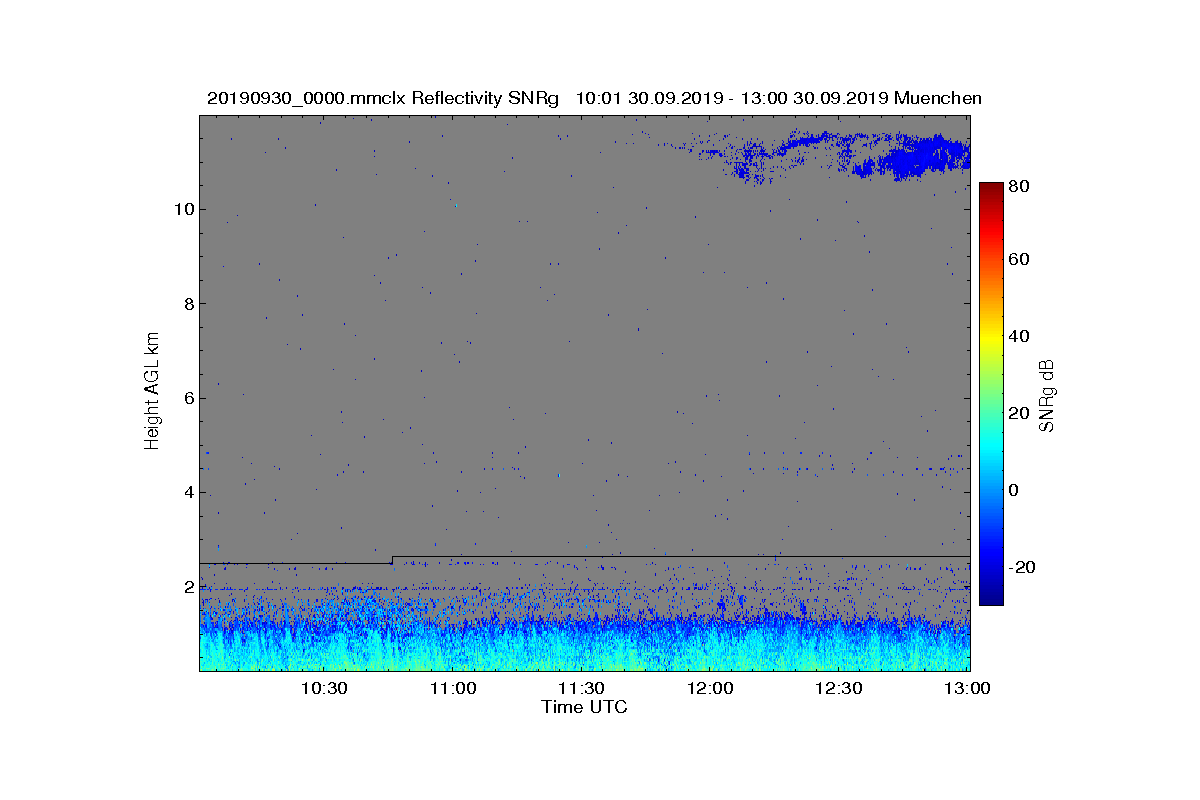
Task: Click the colorbar value '40'
Action: (x=1020, y=336)
